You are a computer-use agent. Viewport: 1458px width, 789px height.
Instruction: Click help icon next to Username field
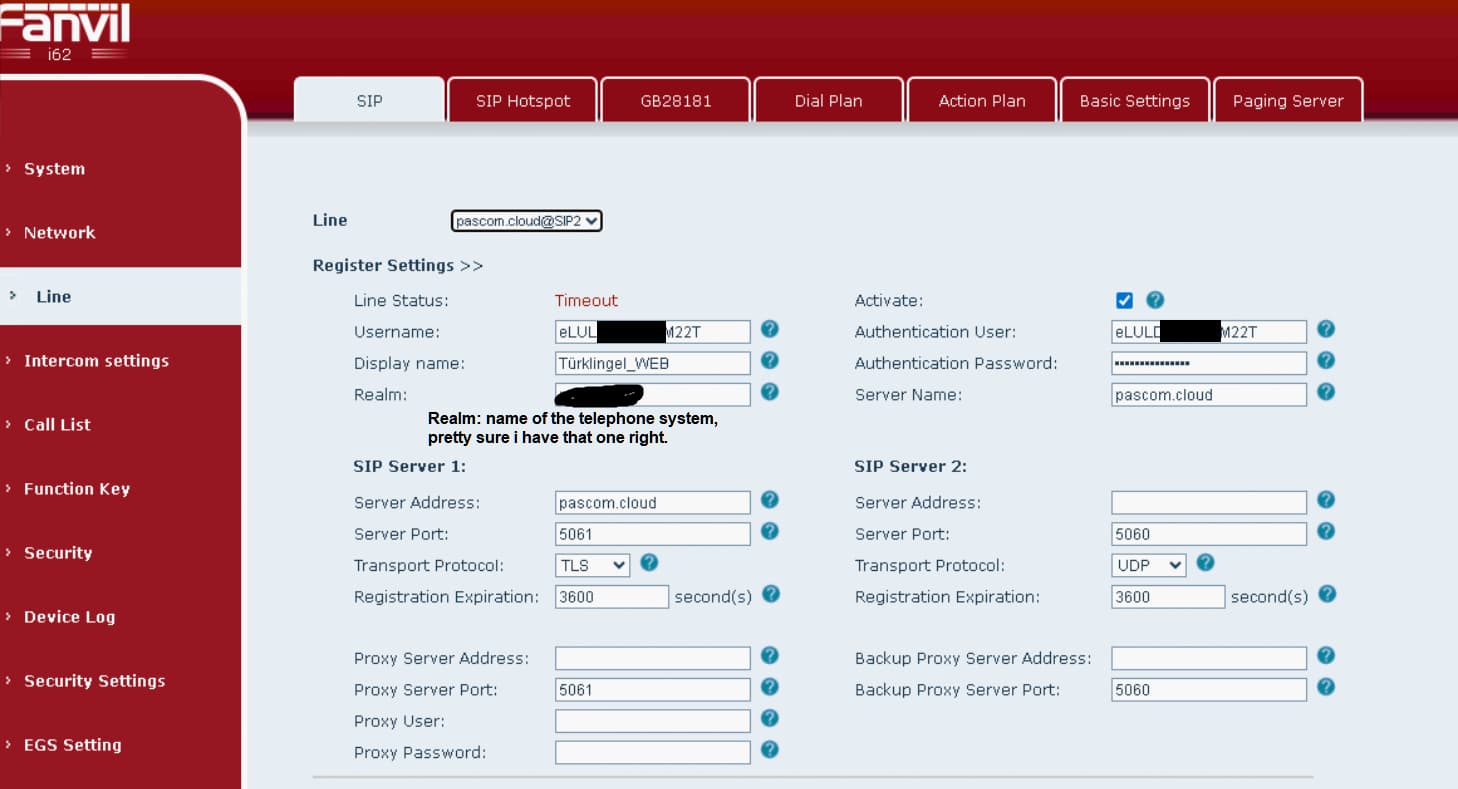pos(769,330)
